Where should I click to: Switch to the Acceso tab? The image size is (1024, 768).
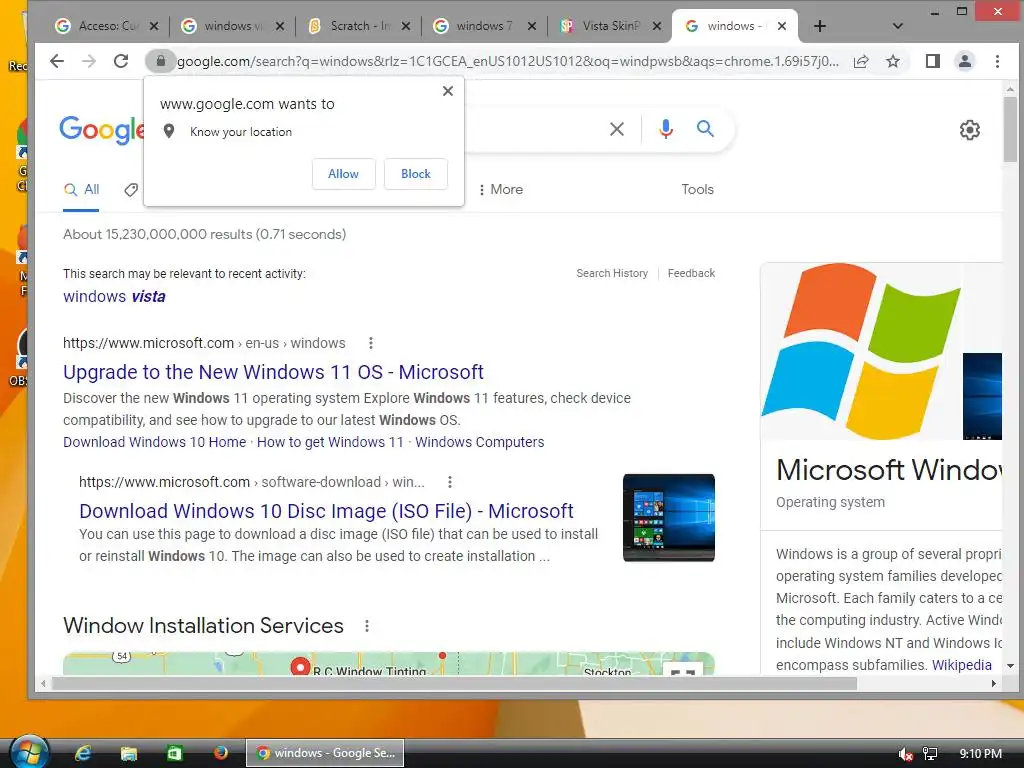tap(106, 26)
